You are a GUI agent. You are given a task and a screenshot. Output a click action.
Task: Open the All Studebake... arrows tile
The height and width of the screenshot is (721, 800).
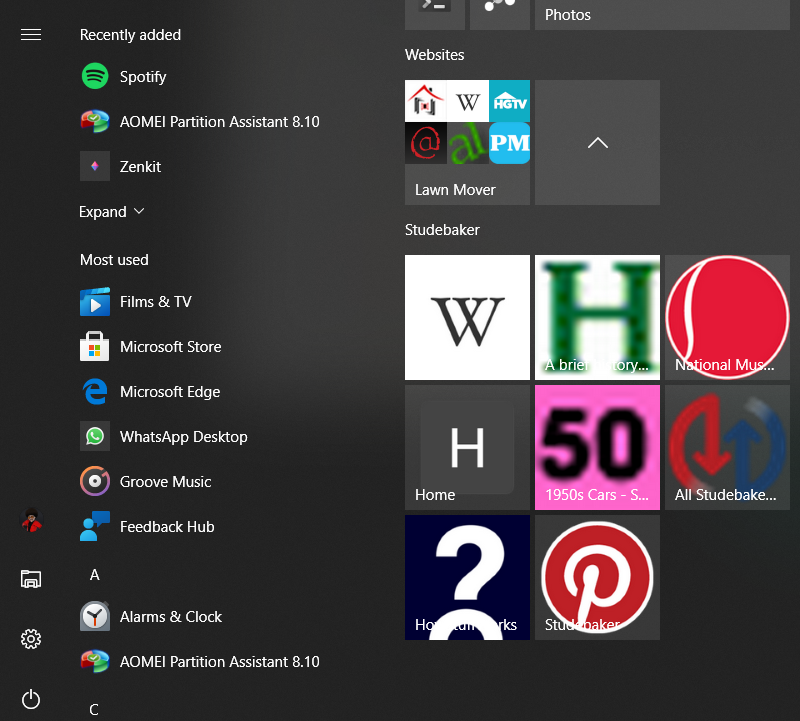[x=728, y=447]
